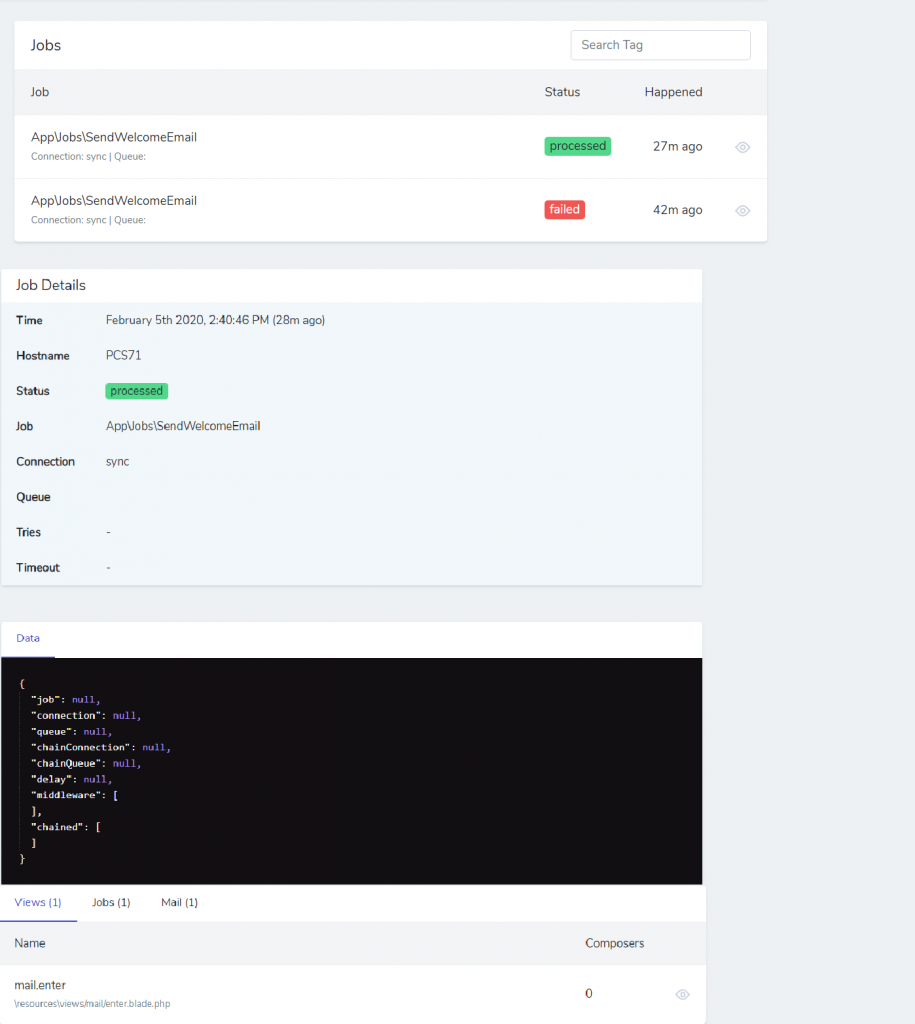Click the "chained" key in the JSON data
This screenshot has width=915, height=1024.
pyautogui.click(x=59, y=827)
